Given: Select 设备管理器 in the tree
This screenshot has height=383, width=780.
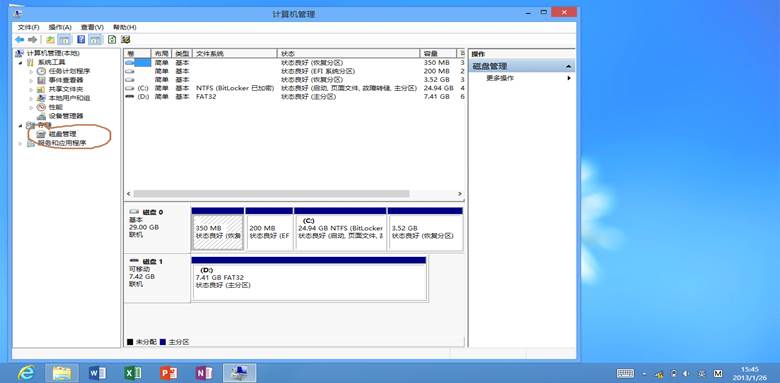Looking at the screenshot, I should (x=66, y=116).
